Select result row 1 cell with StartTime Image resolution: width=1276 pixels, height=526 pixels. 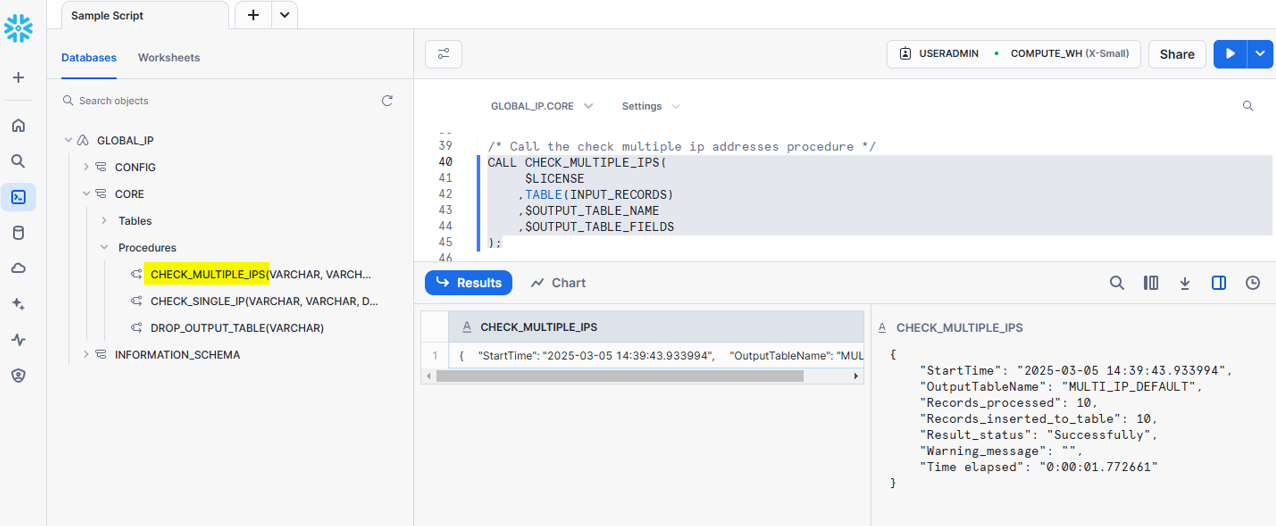(656, 356)
